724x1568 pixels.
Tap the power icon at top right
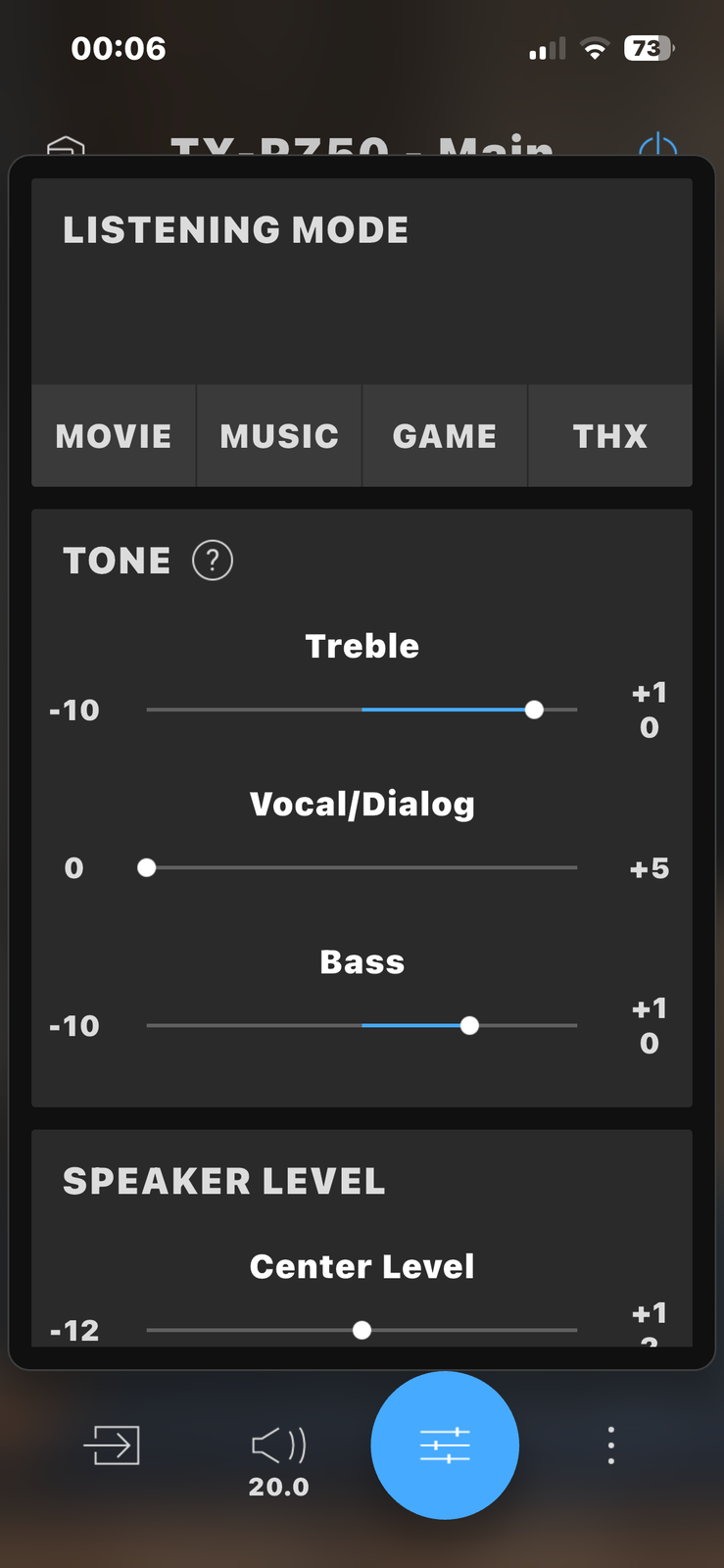pyautogui.click(x=657, y=148)
